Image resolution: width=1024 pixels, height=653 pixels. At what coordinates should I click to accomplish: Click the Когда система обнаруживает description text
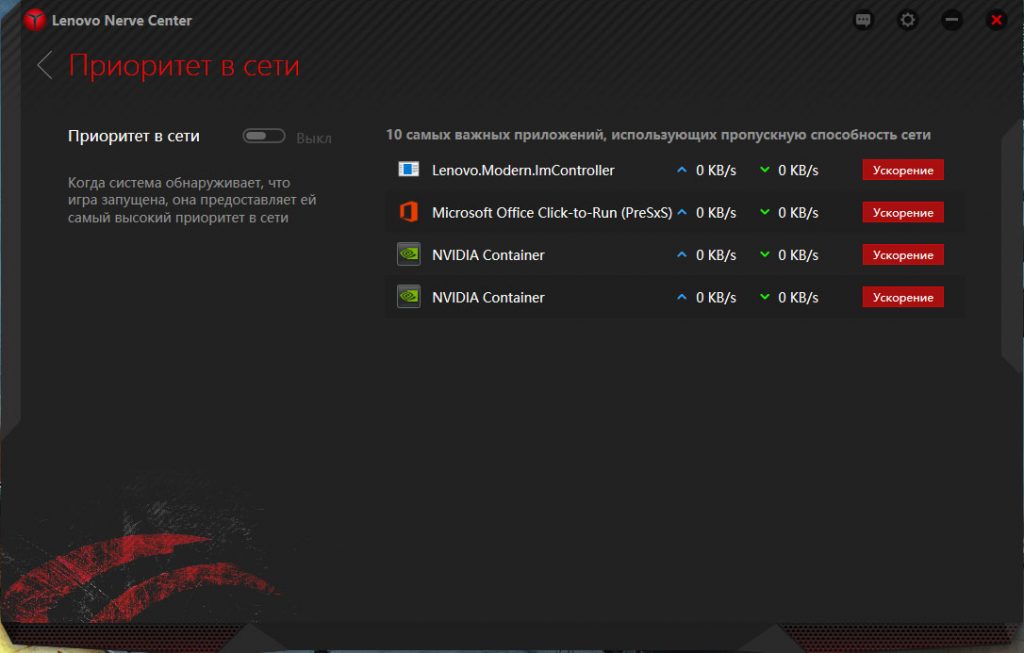coord(192,200)
